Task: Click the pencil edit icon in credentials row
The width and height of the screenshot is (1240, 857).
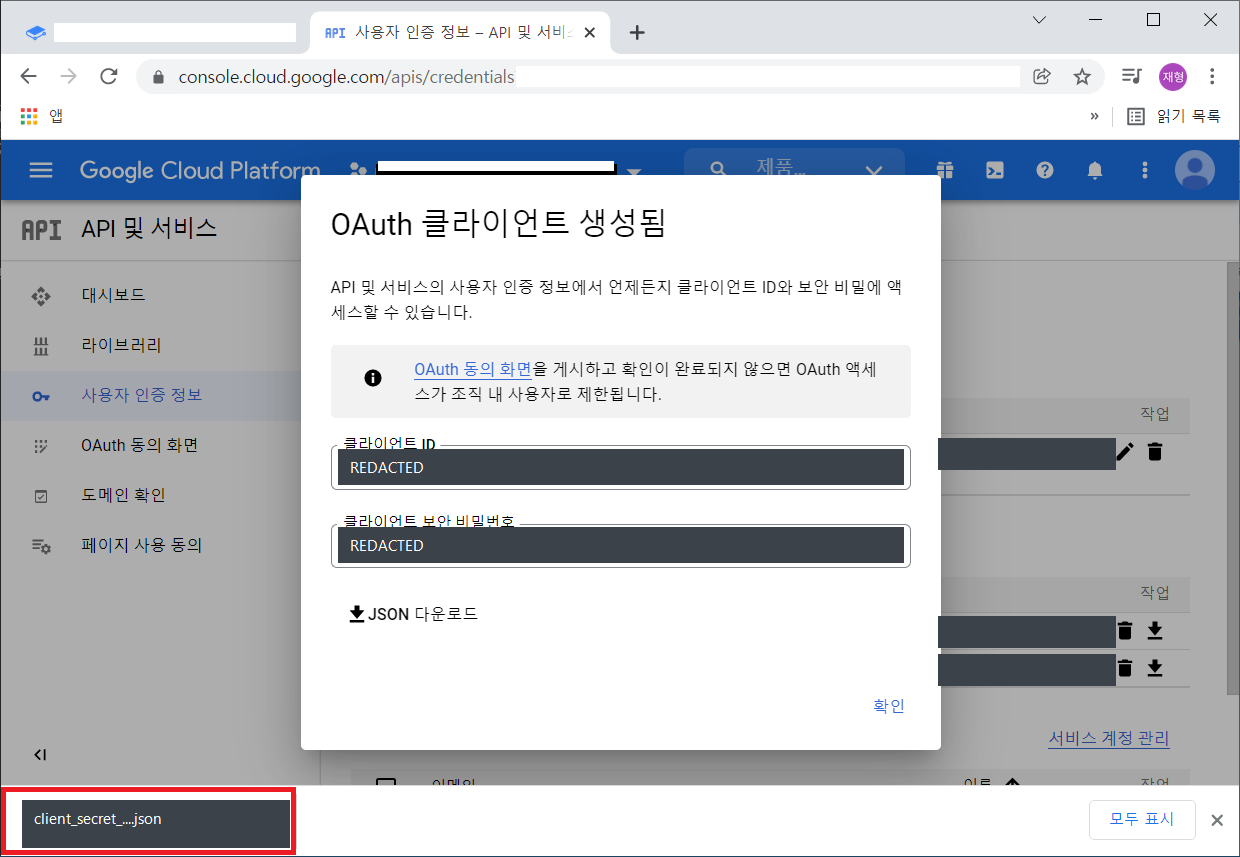Action: [x=1125, y=452]
